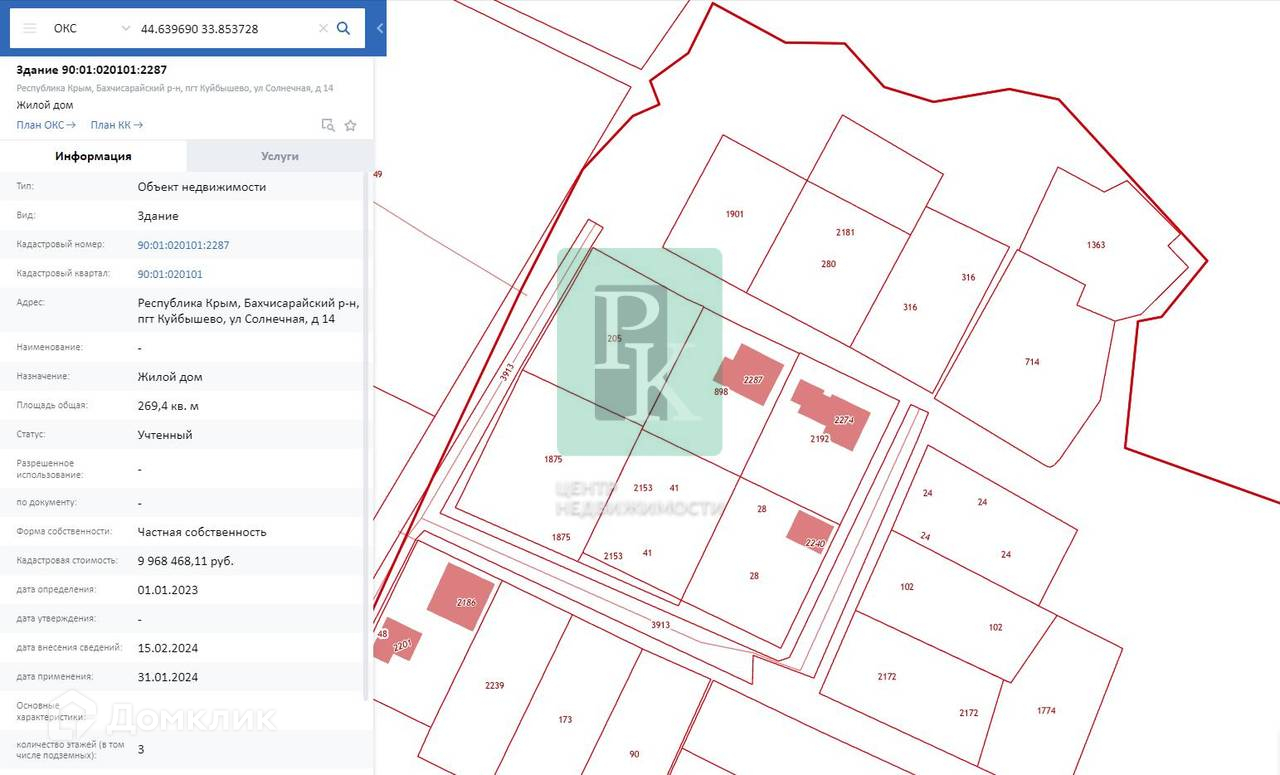
Task: Click parcel label 2192 on the map
Action: pyautogui.click(x=820, y=439)
